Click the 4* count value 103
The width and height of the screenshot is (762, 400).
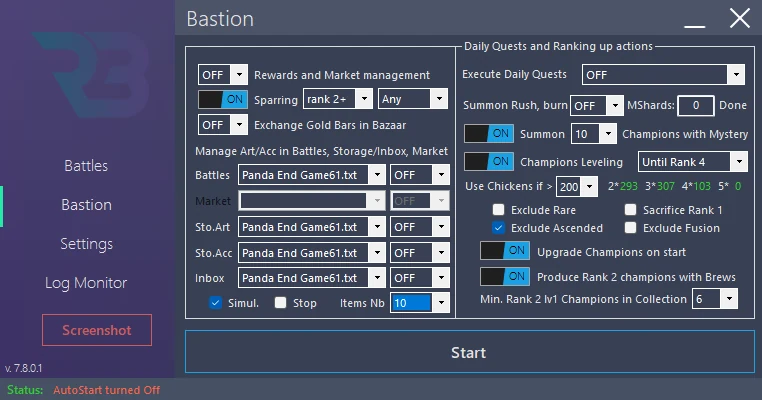pos(702,187)
